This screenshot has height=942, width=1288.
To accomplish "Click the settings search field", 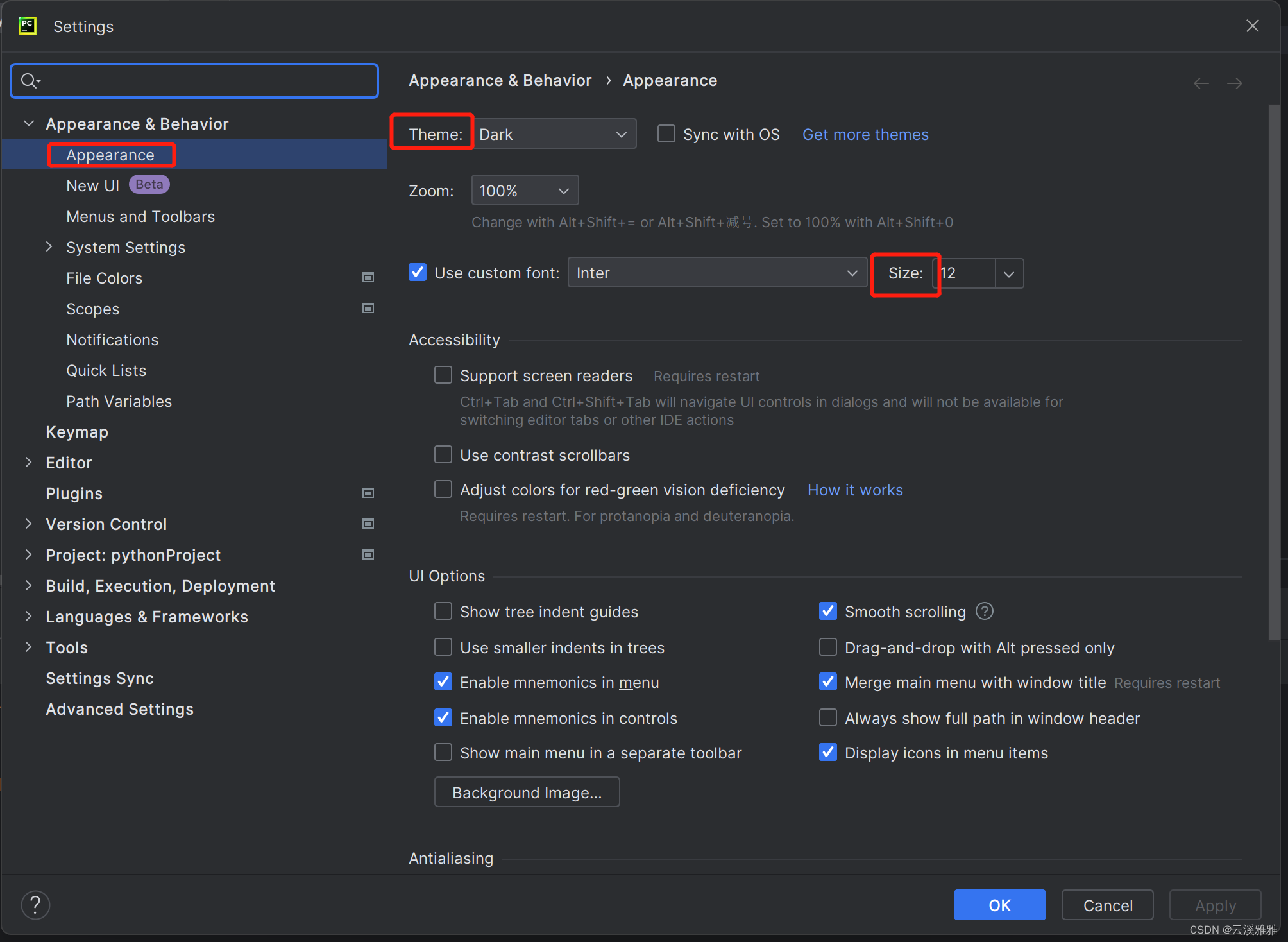I will [x=205, y=81].
